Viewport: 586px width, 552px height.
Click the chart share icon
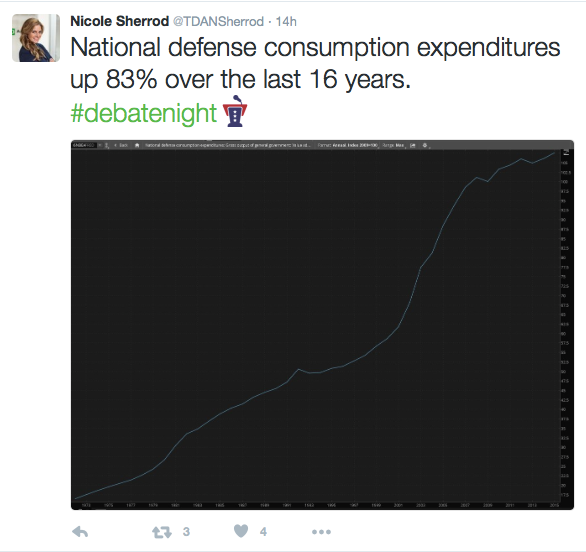(x=413, y=145)
